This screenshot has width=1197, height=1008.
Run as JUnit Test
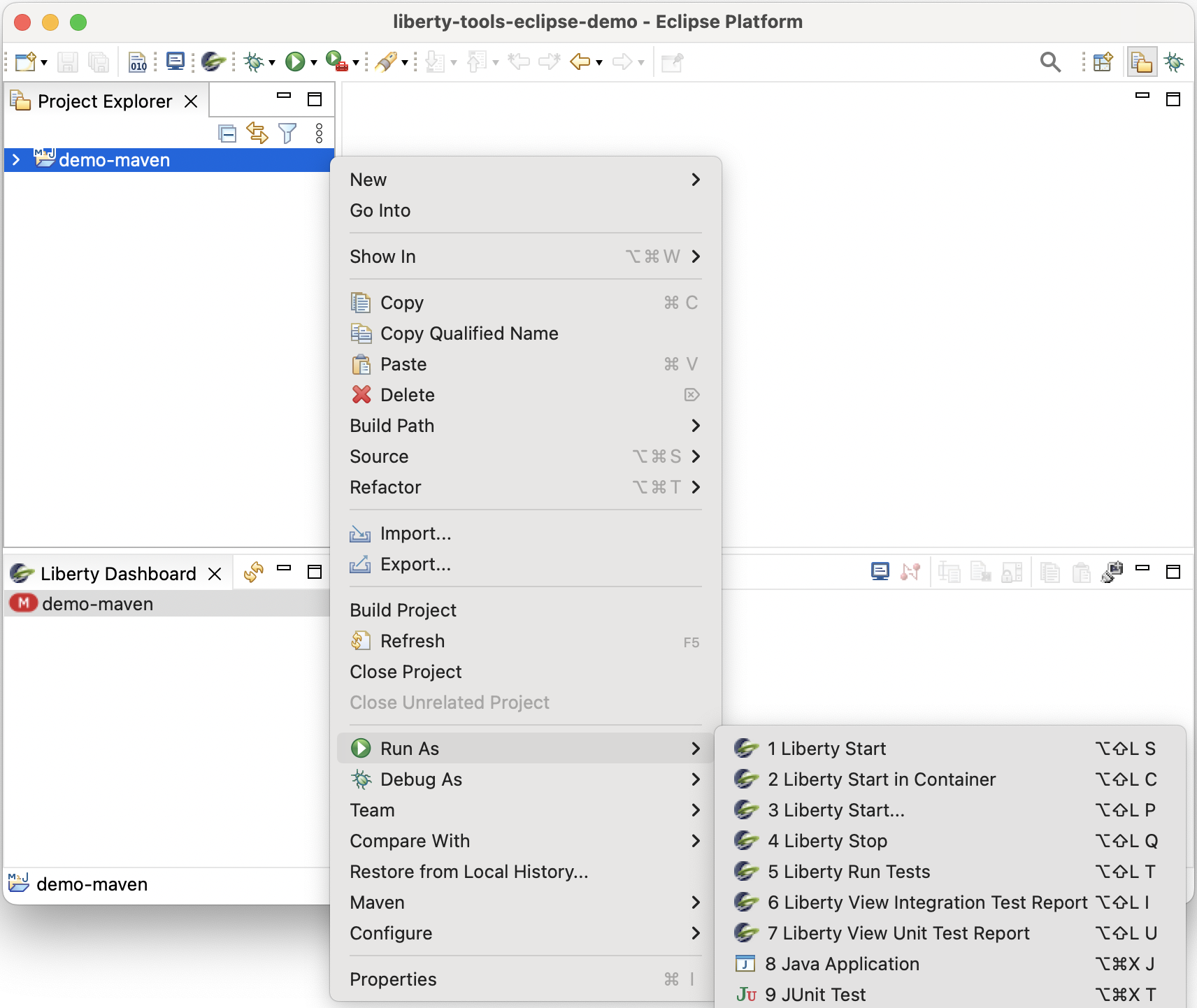[950, 994]
